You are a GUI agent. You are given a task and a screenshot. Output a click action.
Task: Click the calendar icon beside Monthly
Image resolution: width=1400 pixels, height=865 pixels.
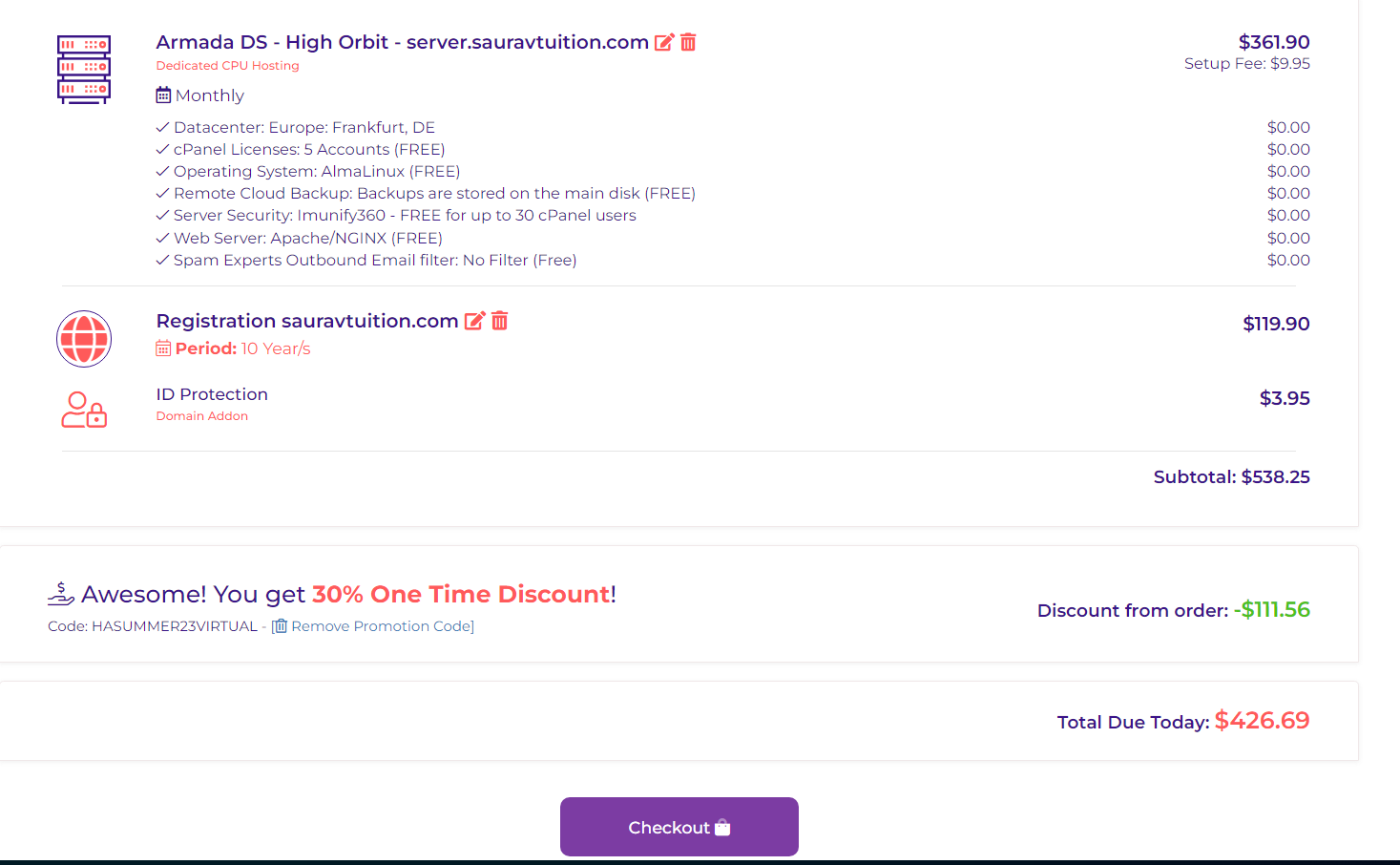pyautogui.click(x=163, y=95)
